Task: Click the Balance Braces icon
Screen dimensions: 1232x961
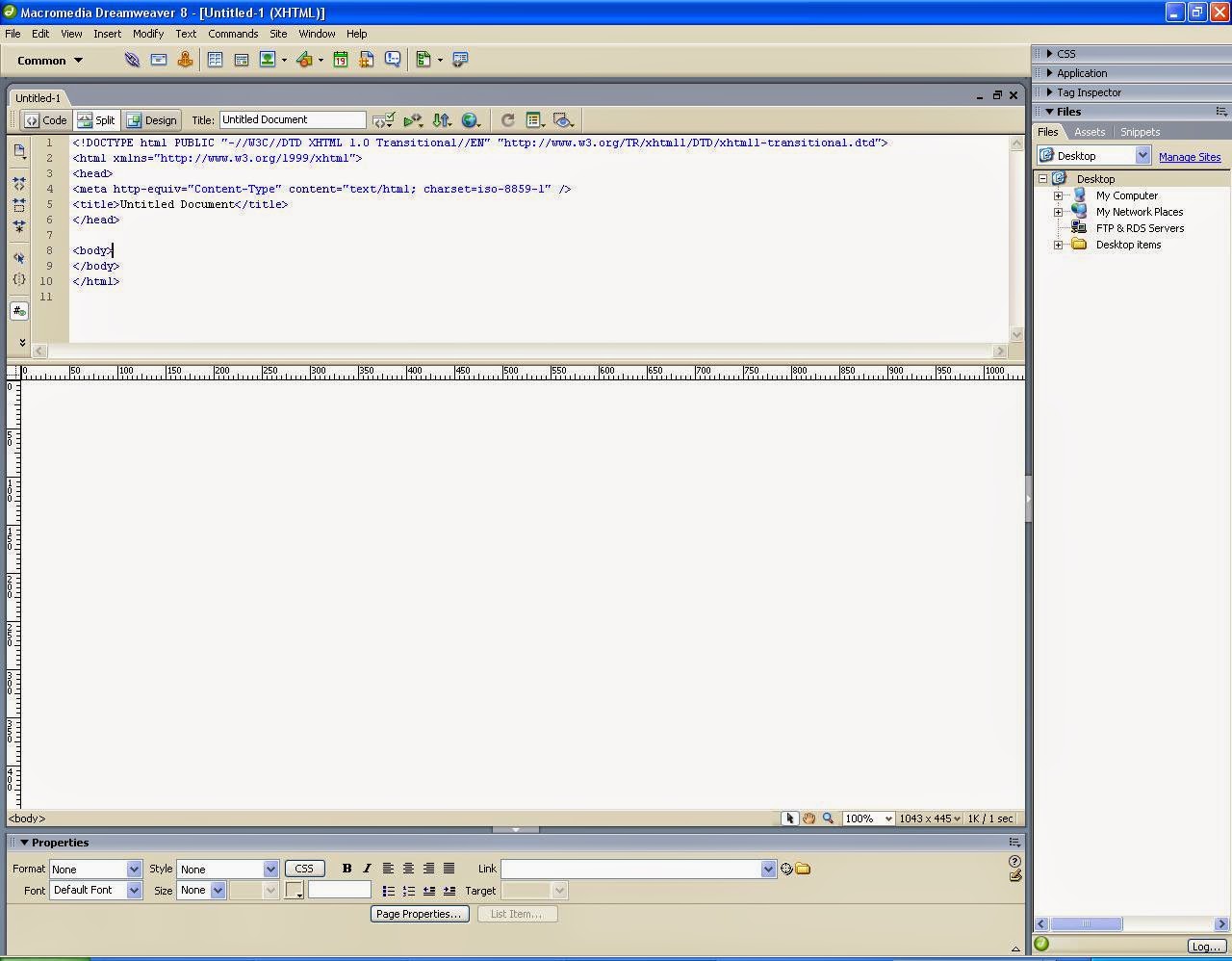Action: pyautogui.click(x=19, y=279)
